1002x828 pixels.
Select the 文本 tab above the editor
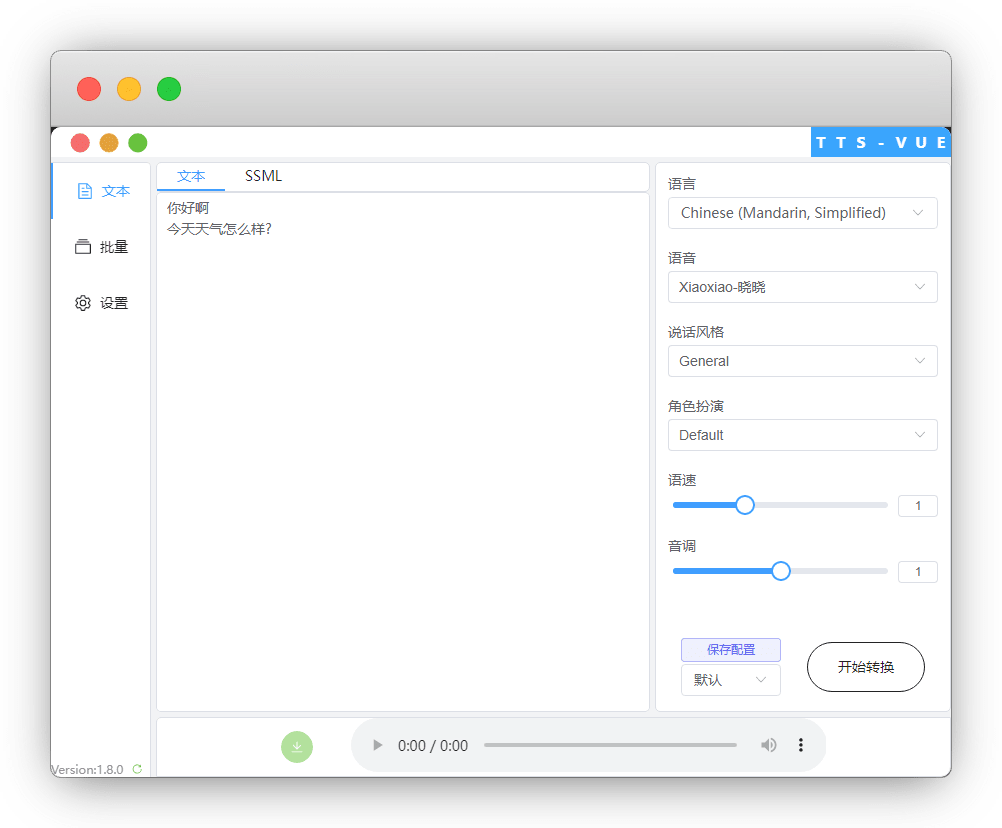pyautogui.click(x=191, y=176)
